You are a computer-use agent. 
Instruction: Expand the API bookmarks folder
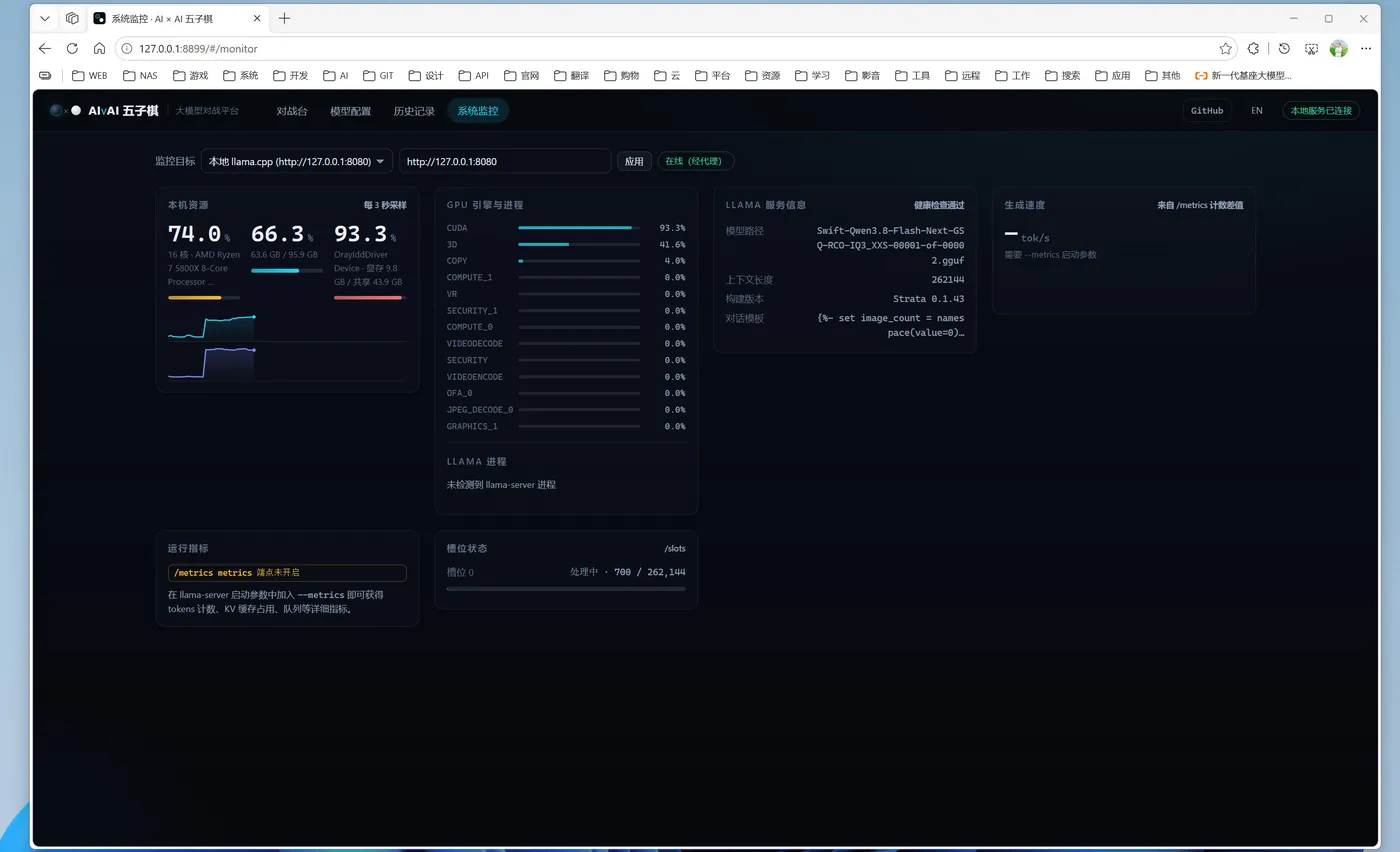click(474, 75)
